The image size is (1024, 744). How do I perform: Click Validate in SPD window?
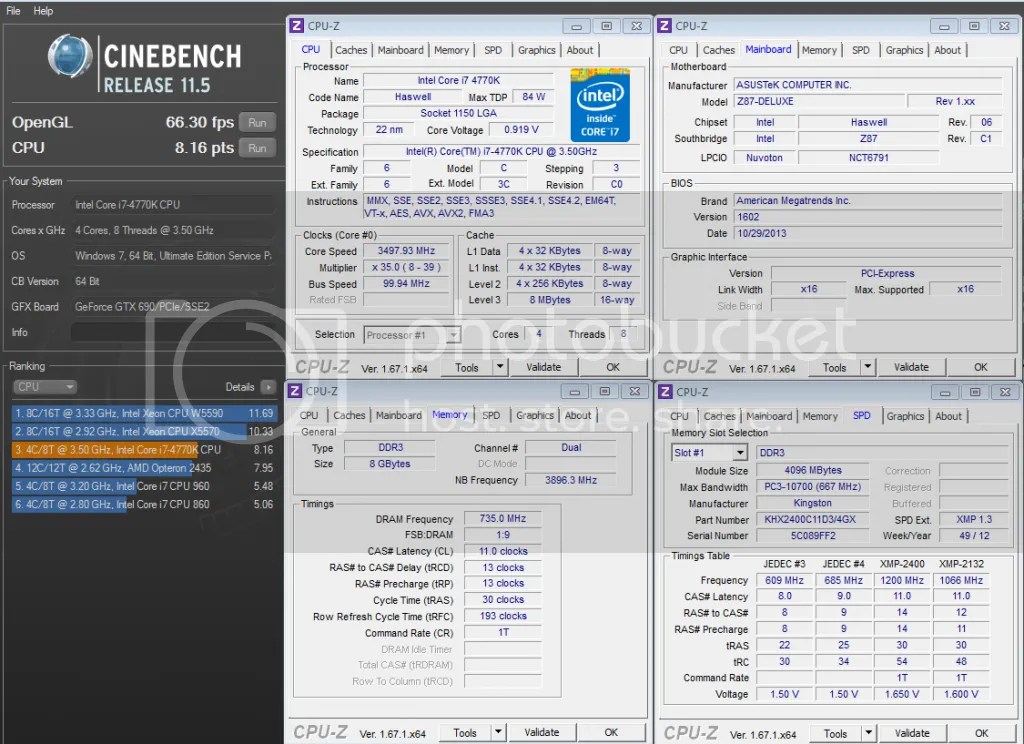pyautogui.click(x=912, y=734)
